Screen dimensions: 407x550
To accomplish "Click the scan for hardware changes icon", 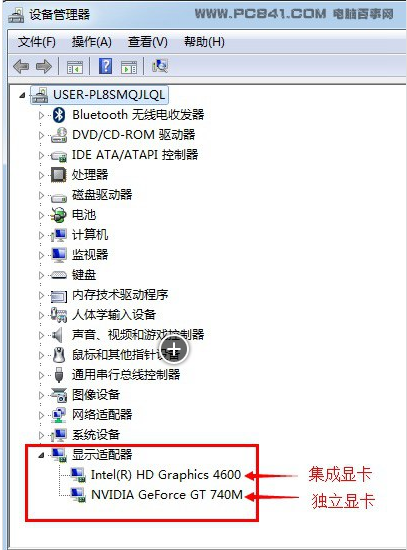I will 160,66.
